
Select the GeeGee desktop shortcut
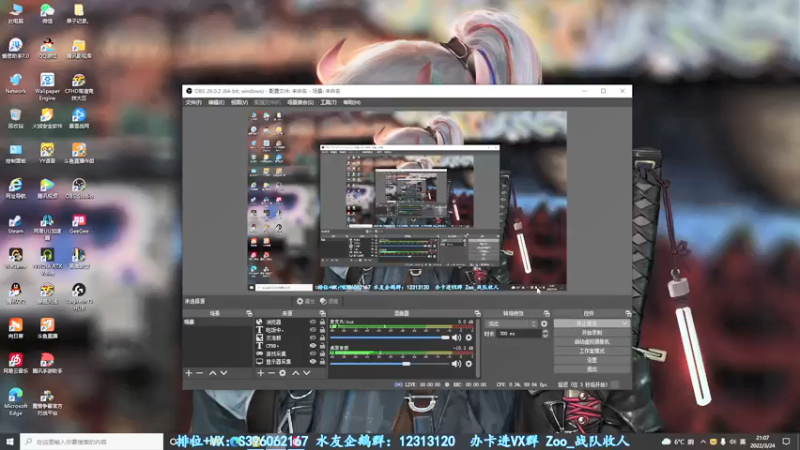click(x=79, y=223)
